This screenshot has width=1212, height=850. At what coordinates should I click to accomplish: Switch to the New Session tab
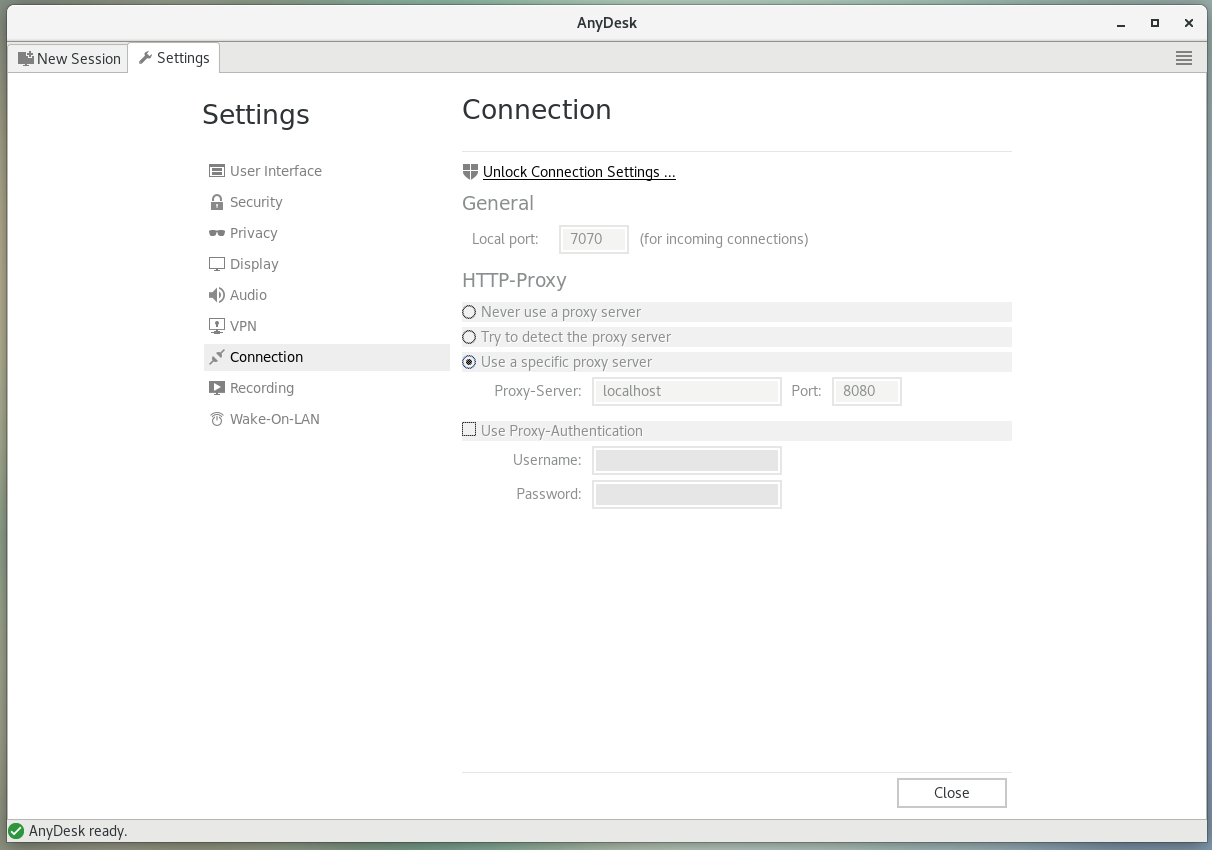pyautogui.click(x=67, y=58)
